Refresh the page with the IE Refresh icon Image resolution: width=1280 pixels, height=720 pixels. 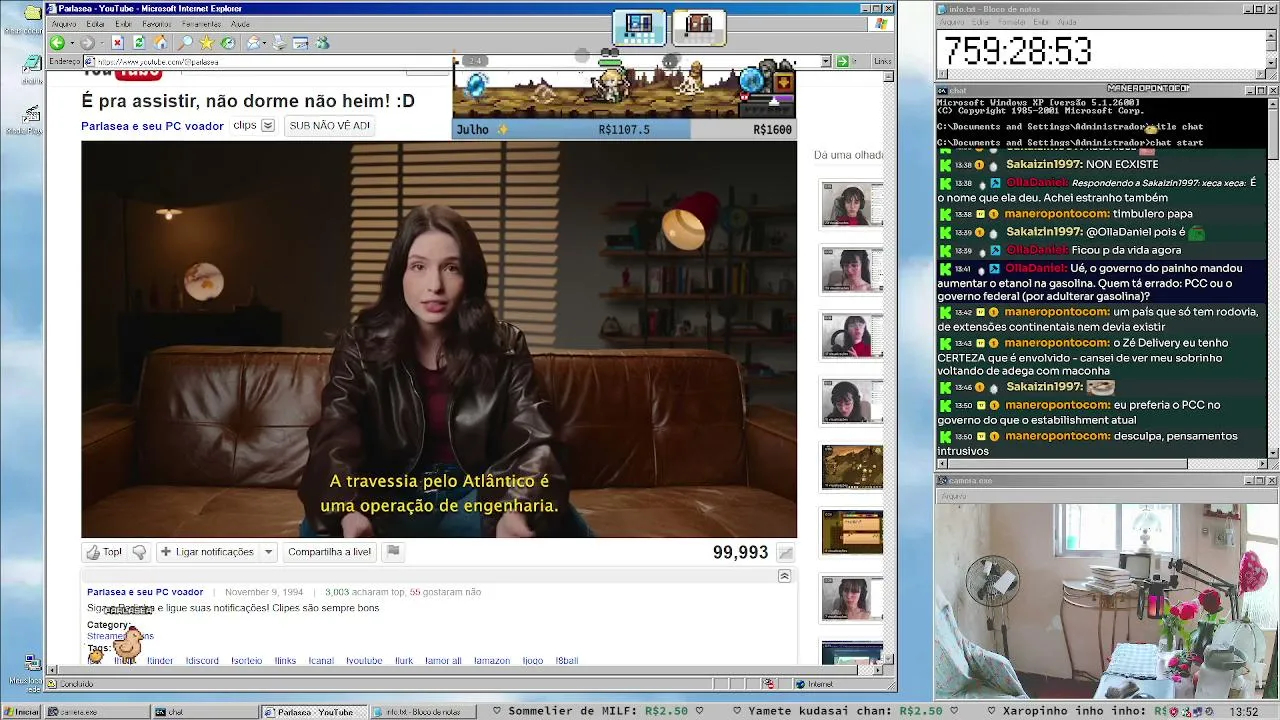(139, 43)
